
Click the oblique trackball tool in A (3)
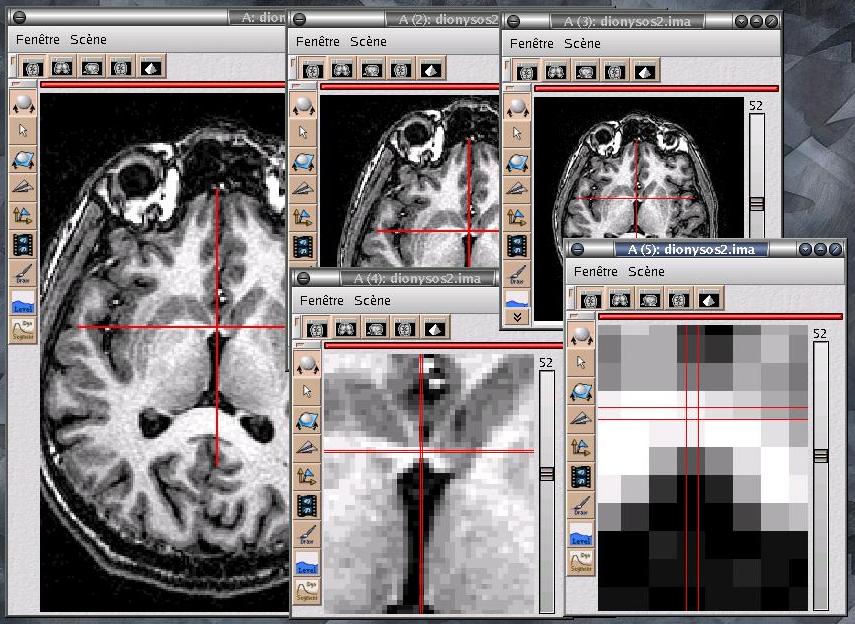[x=518, y=160]
